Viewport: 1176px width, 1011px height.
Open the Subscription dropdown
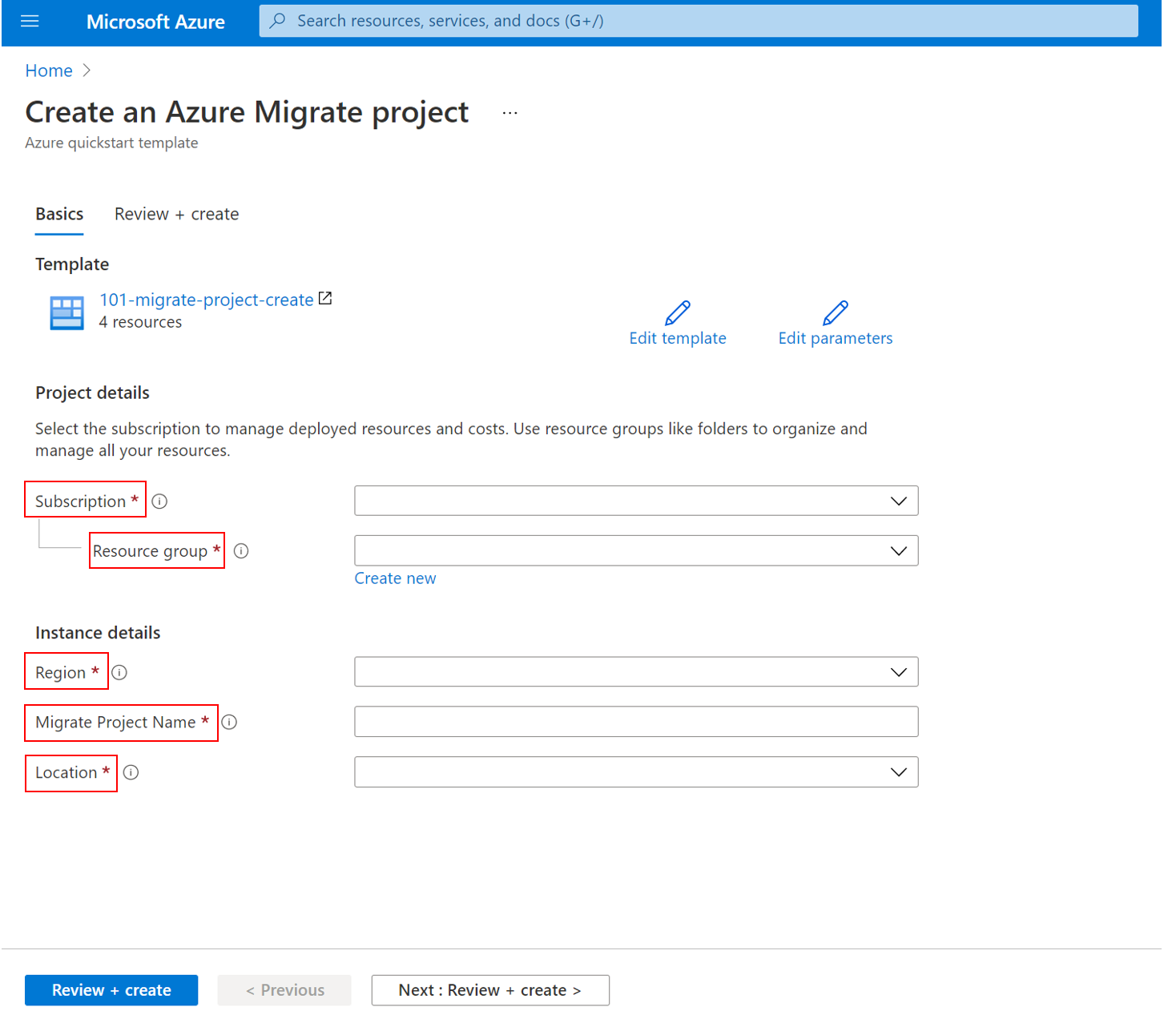pyautogui.click(x=898, y=500)
